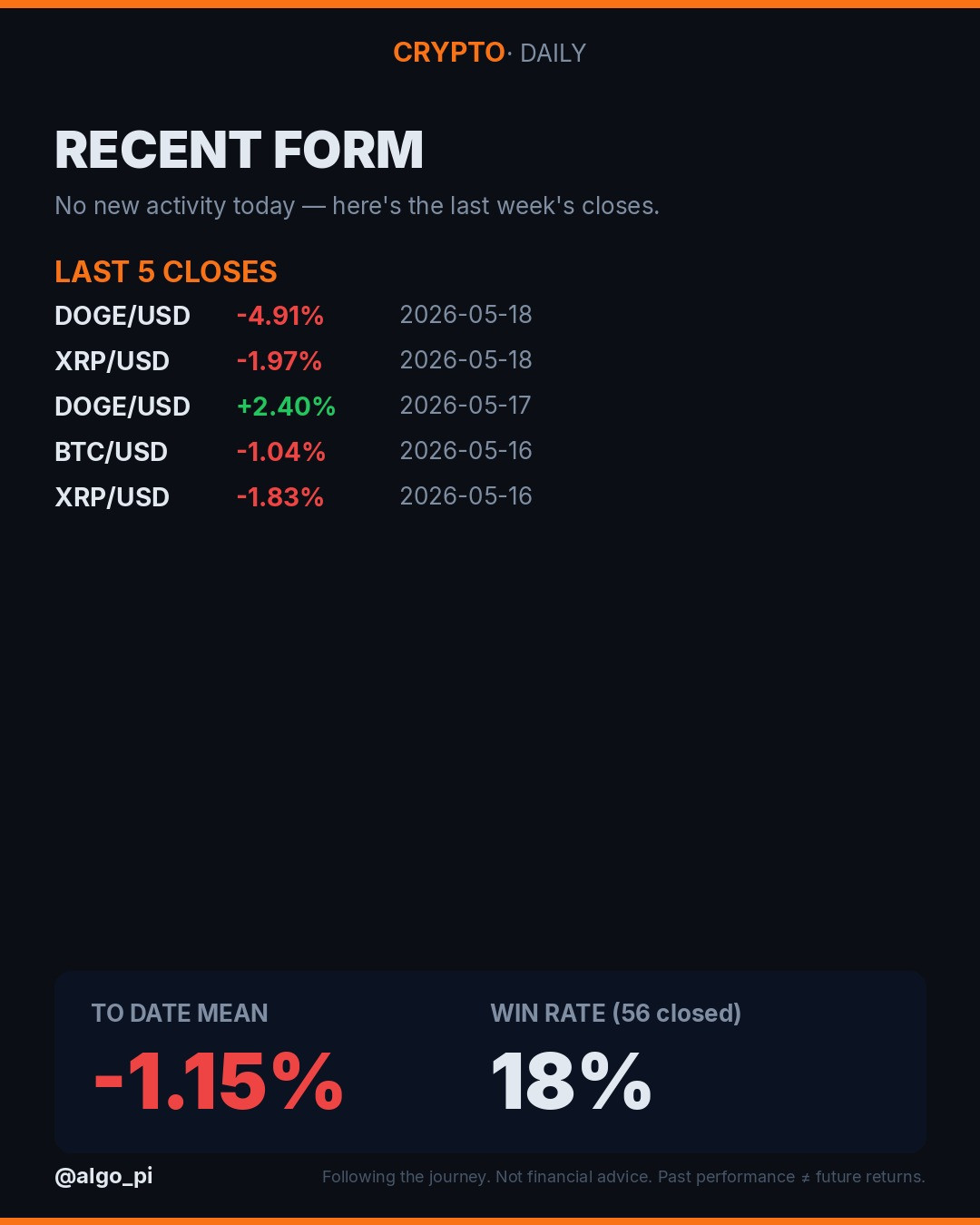The image size is (980, 1225).
Task: Click the 18% win rate number
Action: [x=572, y=1082]
